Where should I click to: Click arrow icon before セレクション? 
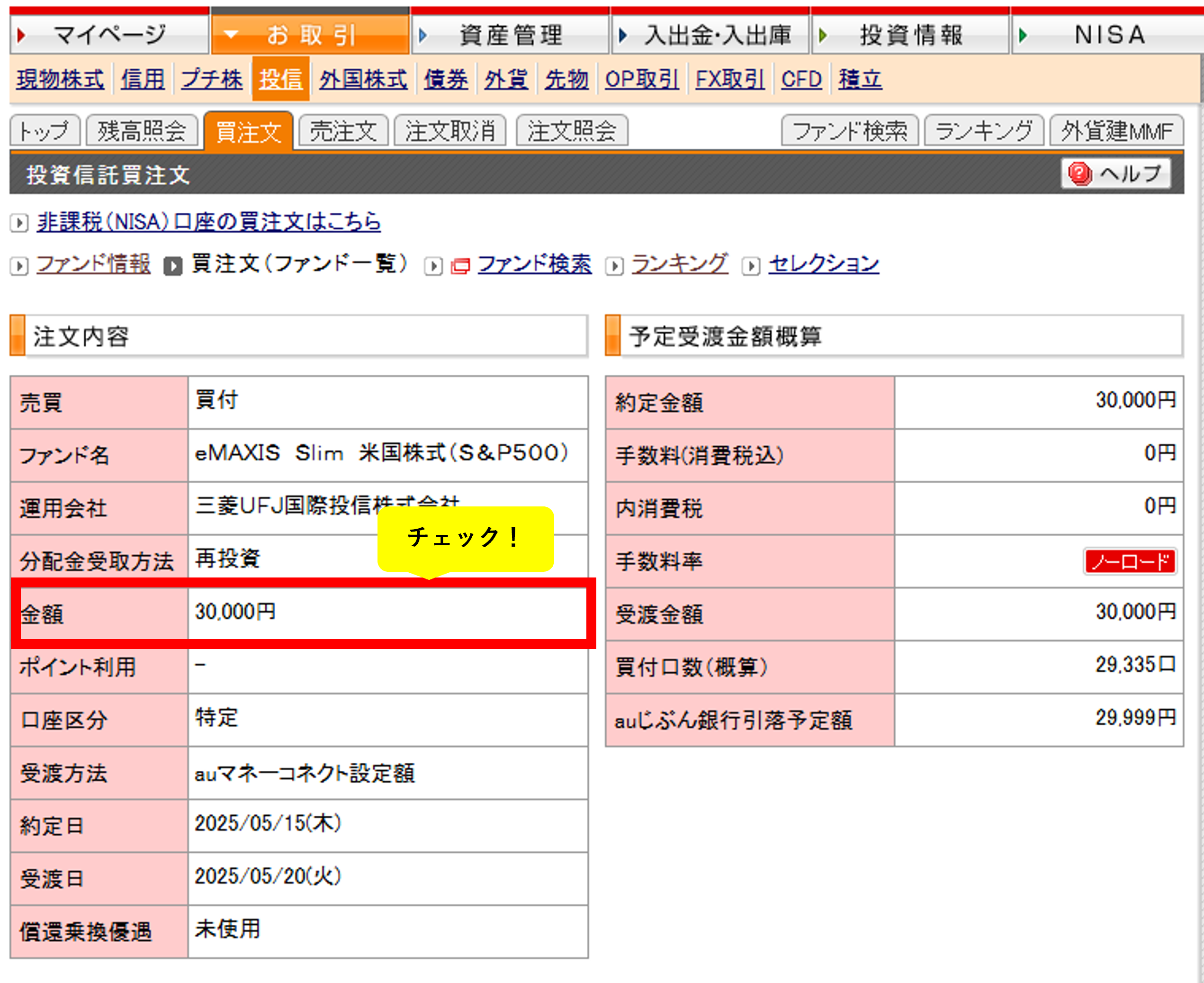(751, 266)
